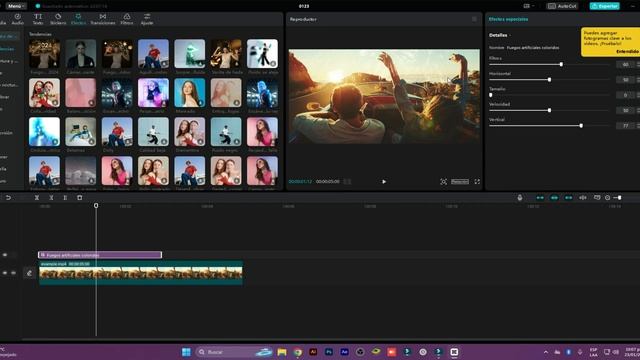Toggle auto snapping in timeline toolbar

point(554,198)
